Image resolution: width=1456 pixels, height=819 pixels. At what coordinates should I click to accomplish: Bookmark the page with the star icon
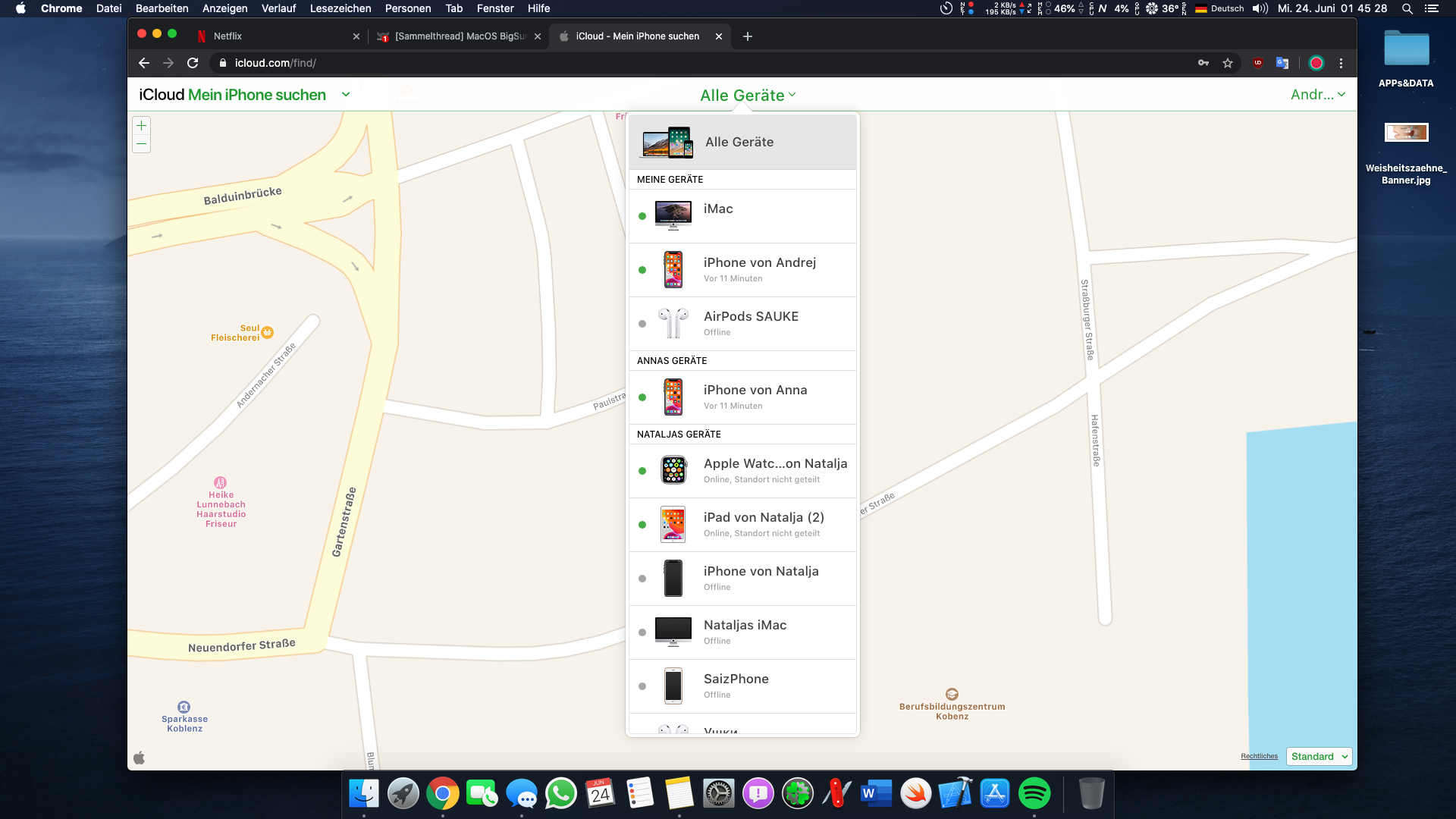pos(1228,63)
